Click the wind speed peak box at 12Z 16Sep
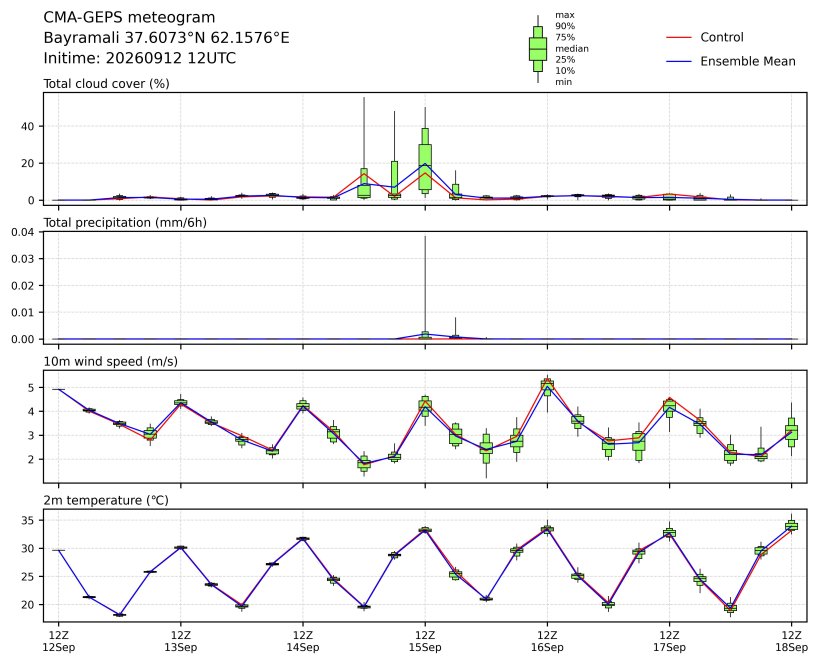The height and width of the screenshot is (664, 819). coord(547,387)
